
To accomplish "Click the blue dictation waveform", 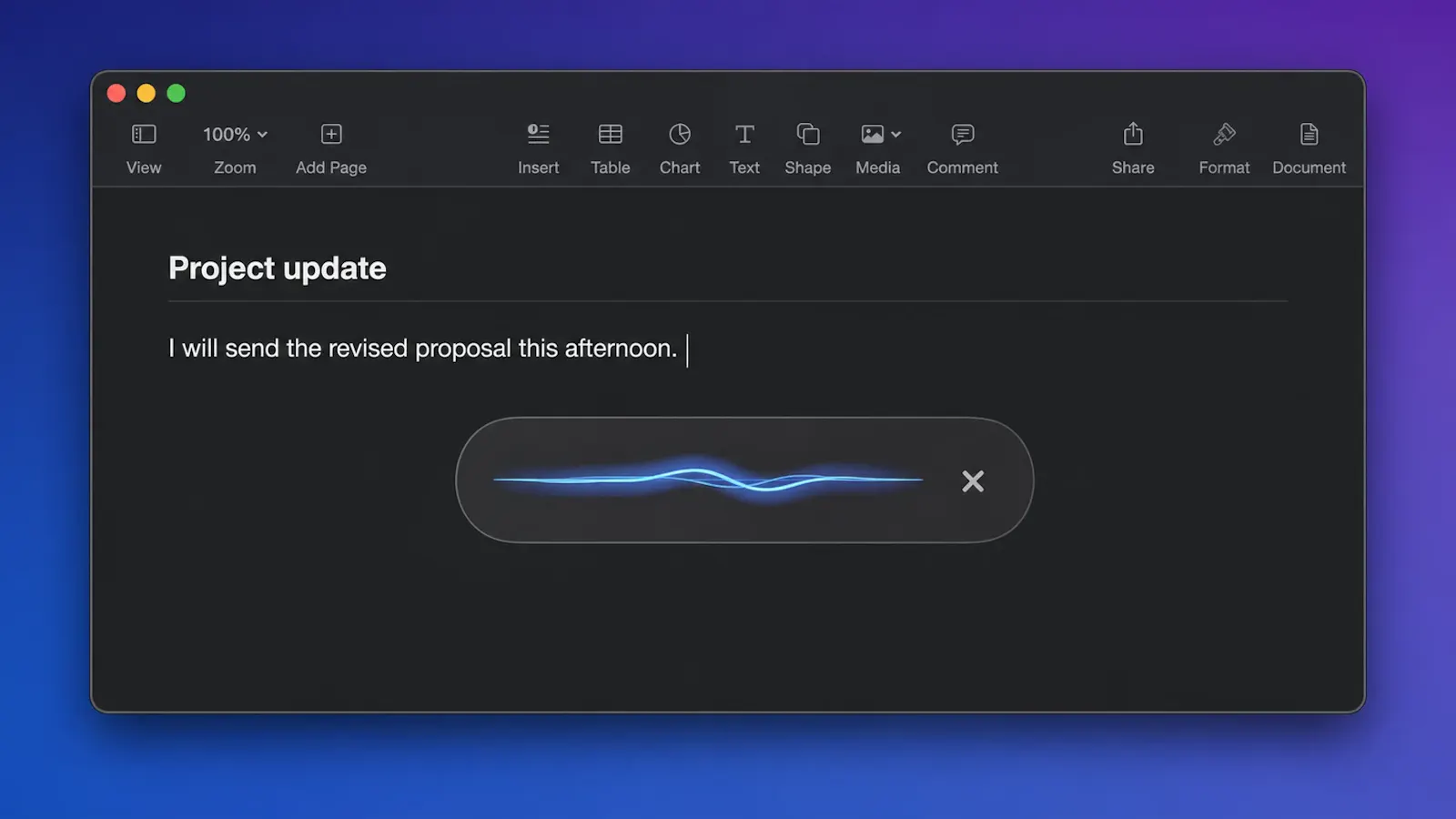I will (708, 479).
